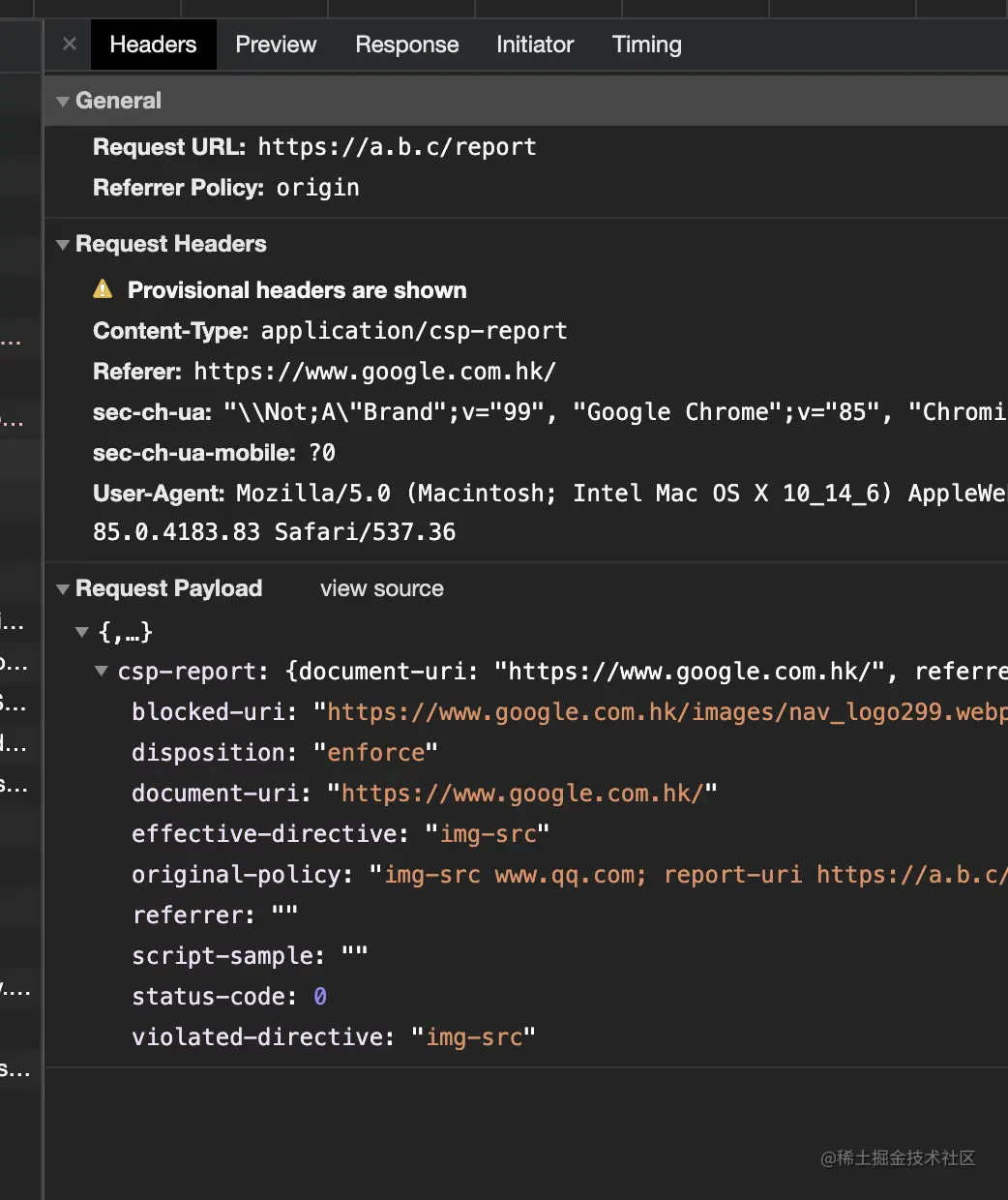
Task: Close the request details panel
Action: (70, 45)
